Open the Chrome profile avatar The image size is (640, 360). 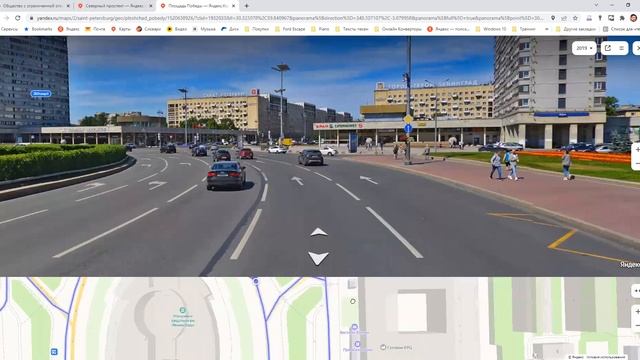[633, 18]
